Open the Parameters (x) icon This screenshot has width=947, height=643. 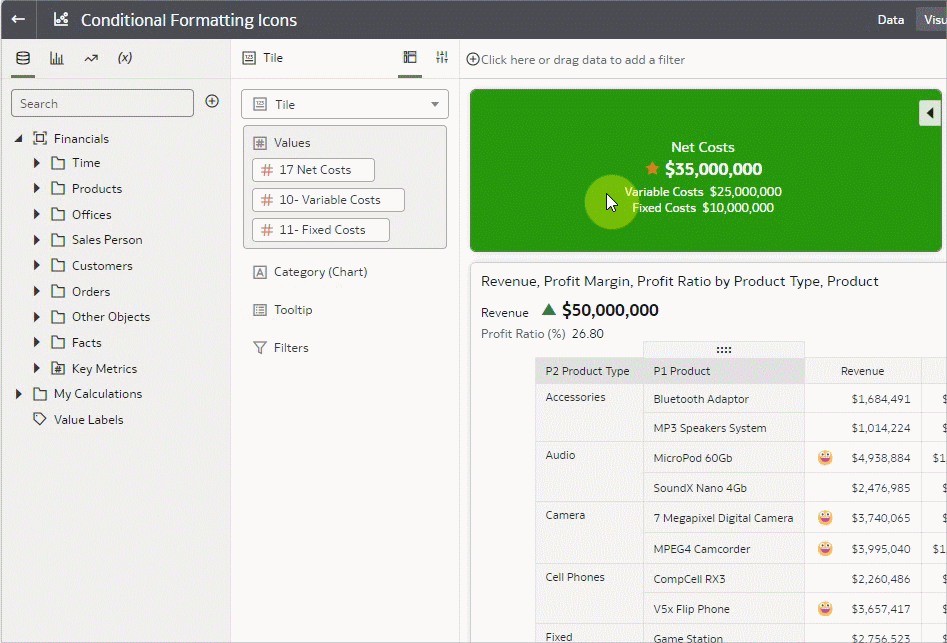click(125, 58)
